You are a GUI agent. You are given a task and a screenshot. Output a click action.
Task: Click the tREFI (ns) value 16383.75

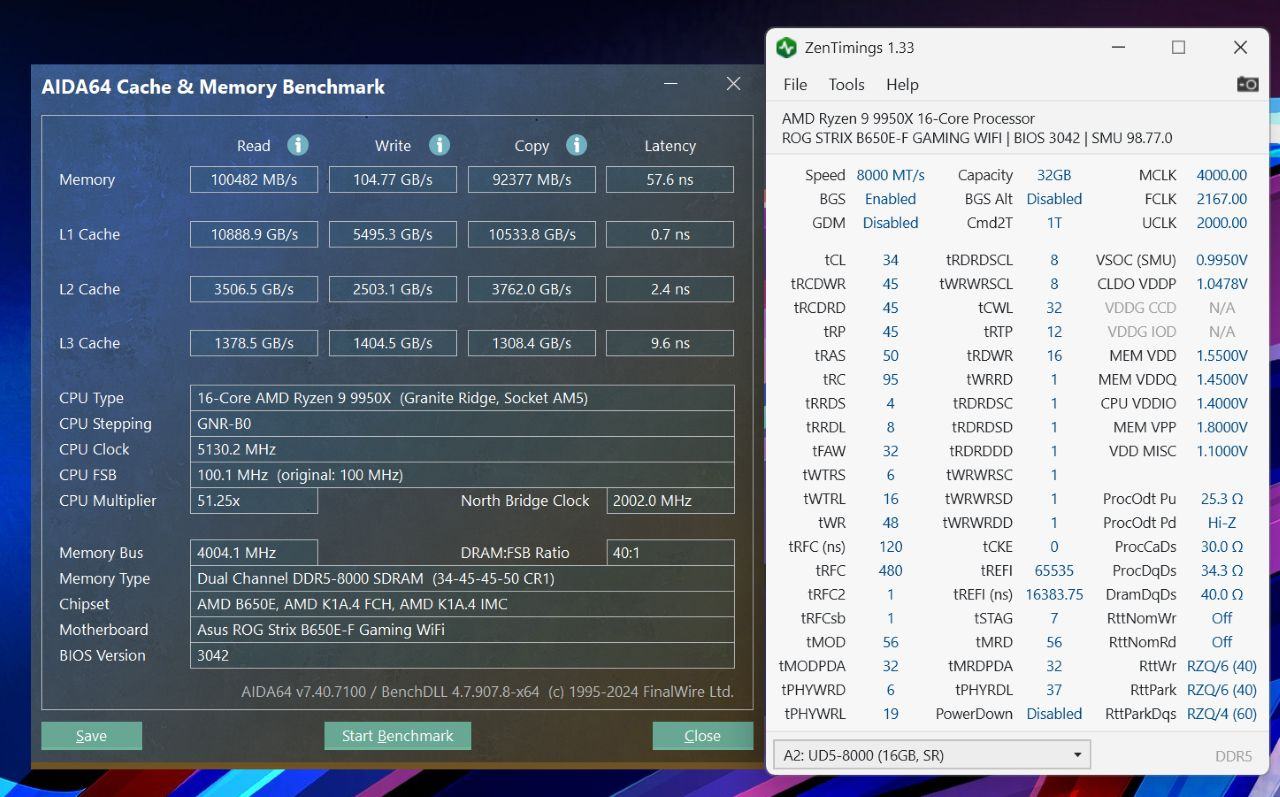click(x=1054, y=595)
